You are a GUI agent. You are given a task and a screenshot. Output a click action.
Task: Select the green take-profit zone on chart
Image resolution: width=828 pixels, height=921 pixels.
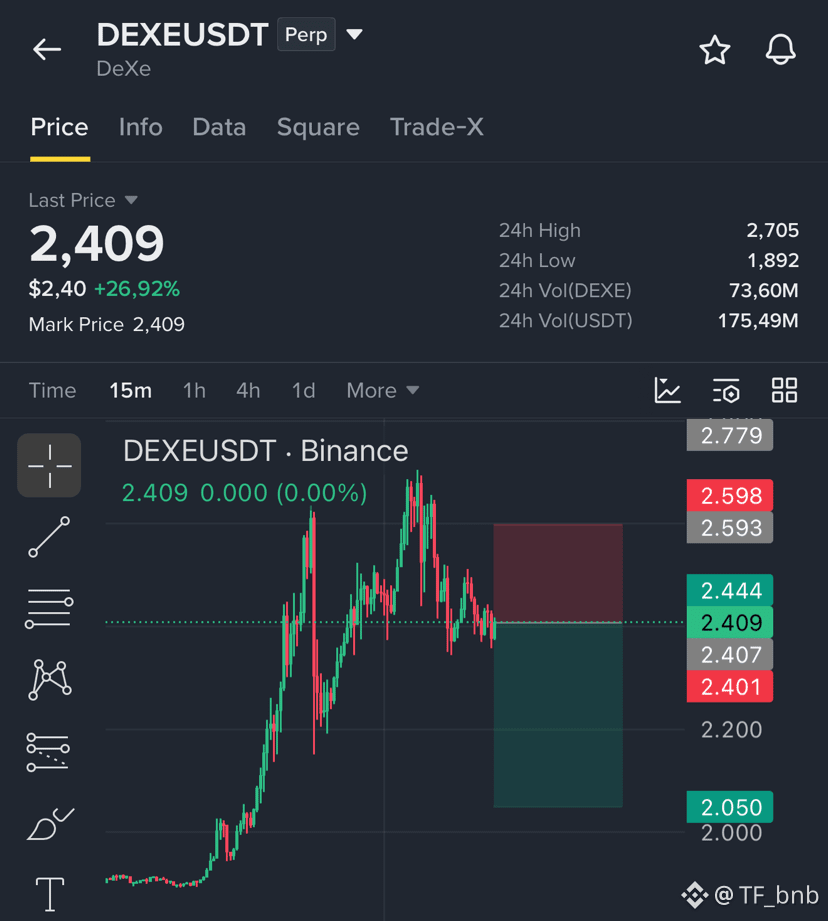tap(558, 715)
